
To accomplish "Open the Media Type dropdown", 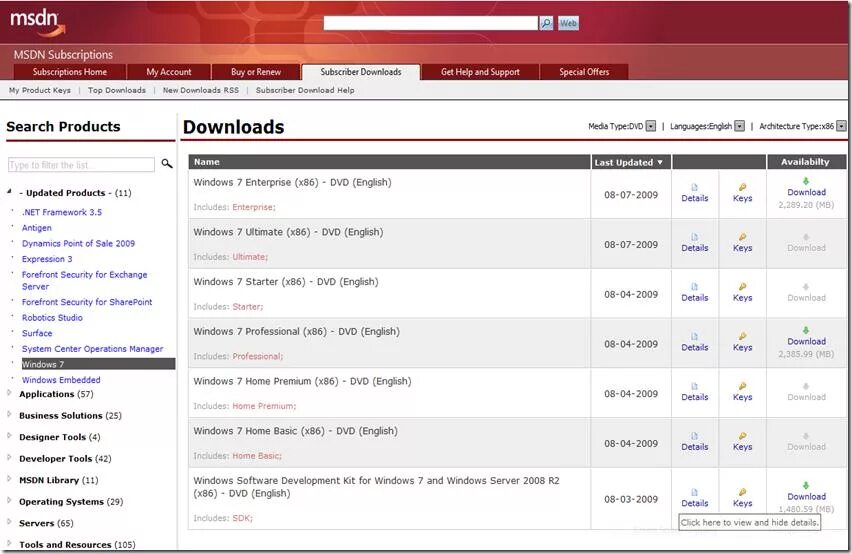I will pos(651,126).
